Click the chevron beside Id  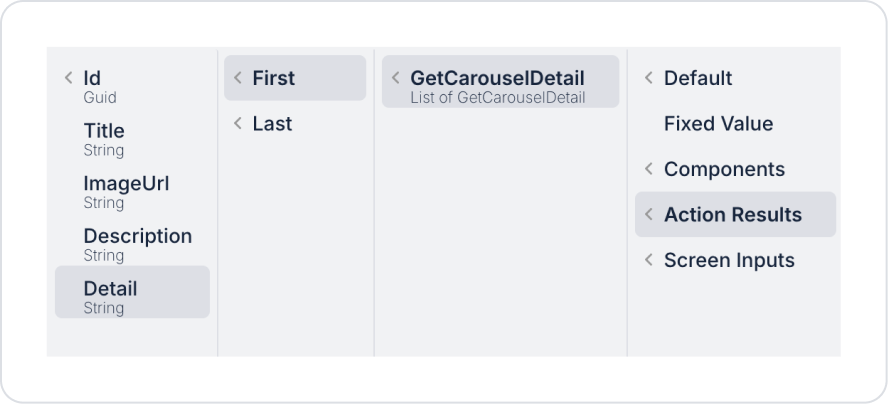pyautogui.click(x=68, y=78)
